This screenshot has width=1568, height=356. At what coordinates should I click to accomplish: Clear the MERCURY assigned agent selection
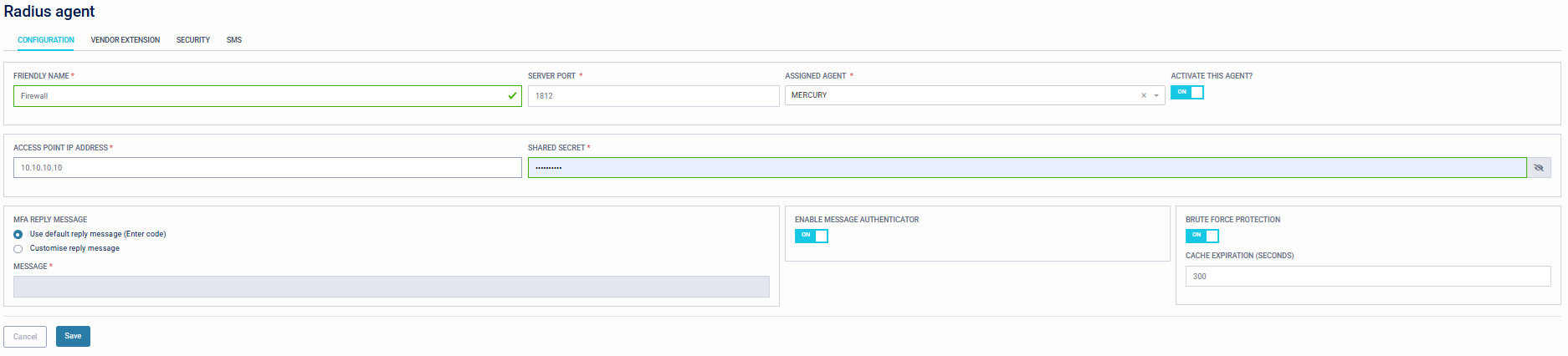coord(1144,95)
